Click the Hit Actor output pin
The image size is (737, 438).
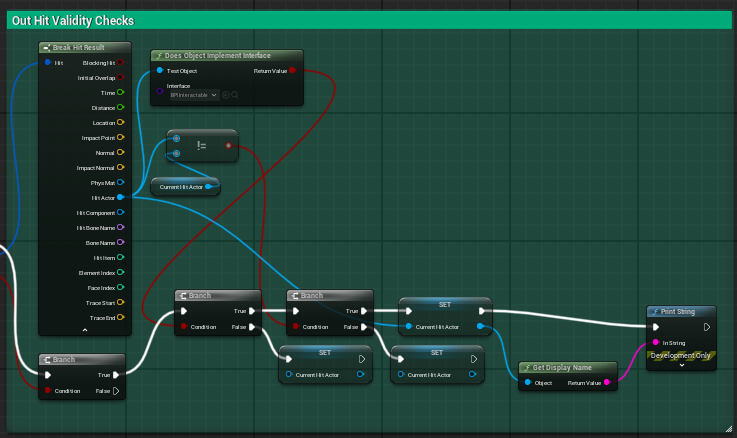click(121, 197)
